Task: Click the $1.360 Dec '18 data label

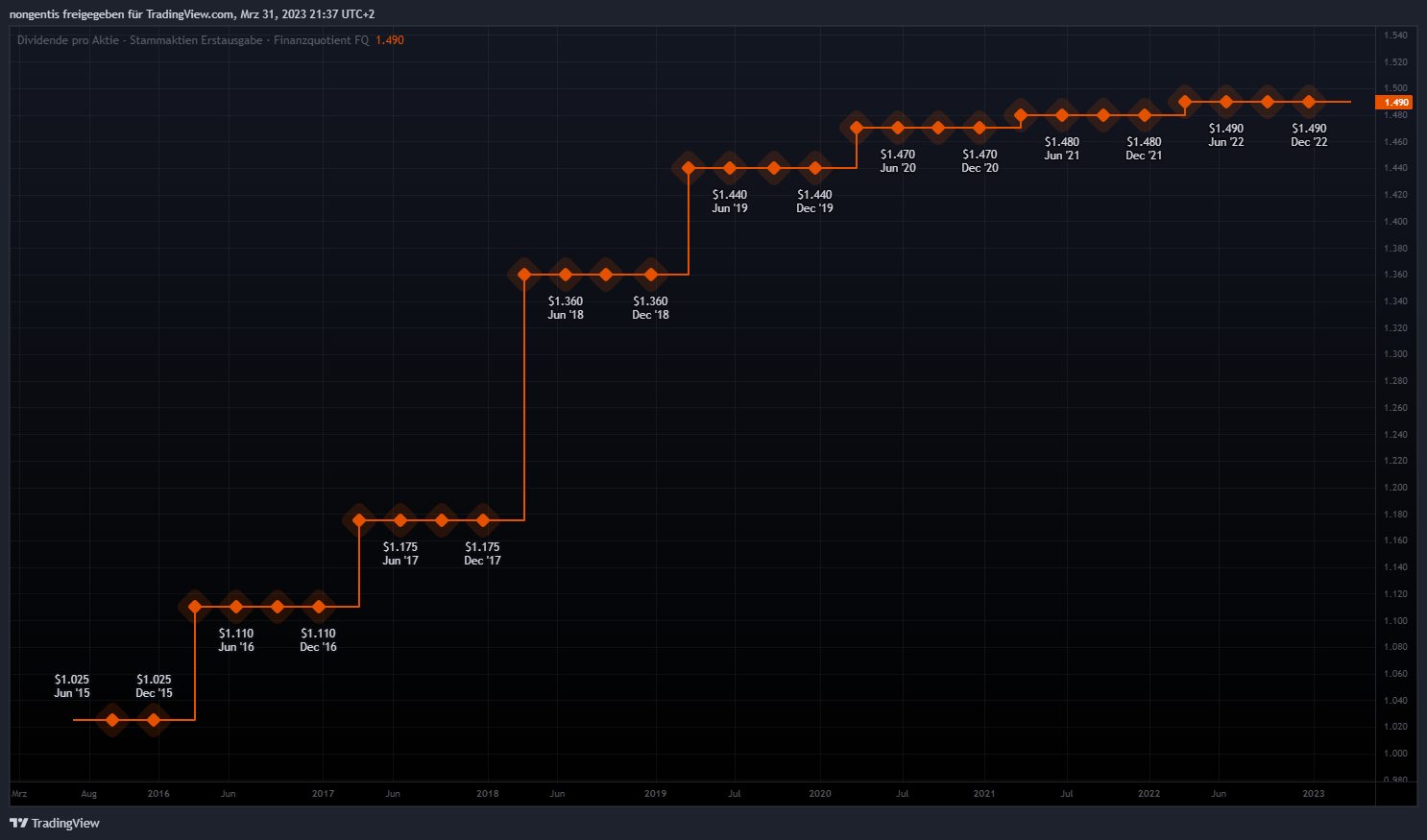Action: coord(650,307)
